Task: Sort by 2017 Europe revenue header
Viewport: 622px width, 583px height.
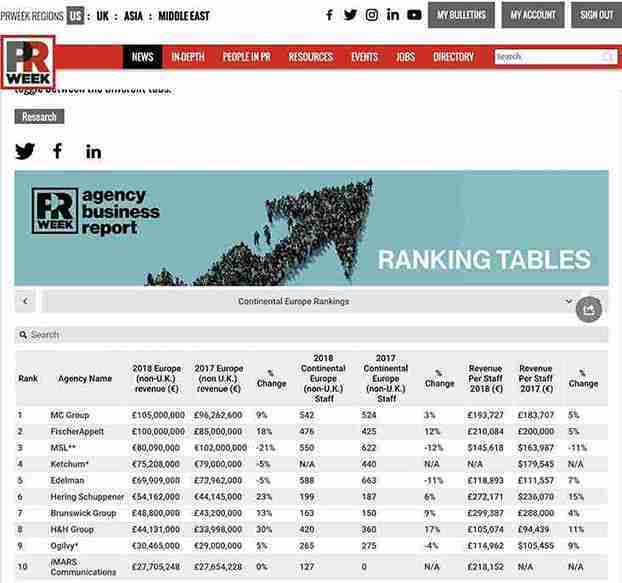Action: (x=219, y=378)
